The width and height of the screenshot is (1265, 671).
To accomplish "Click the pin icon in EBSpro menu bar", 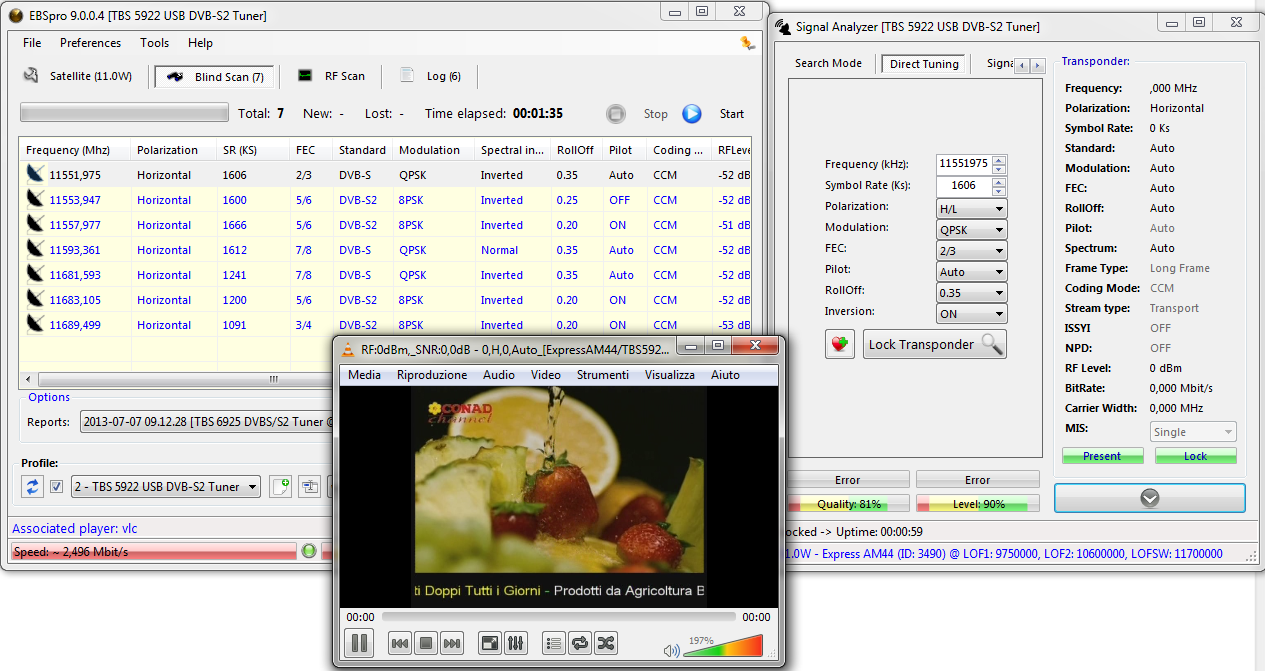I will (747, 43).
